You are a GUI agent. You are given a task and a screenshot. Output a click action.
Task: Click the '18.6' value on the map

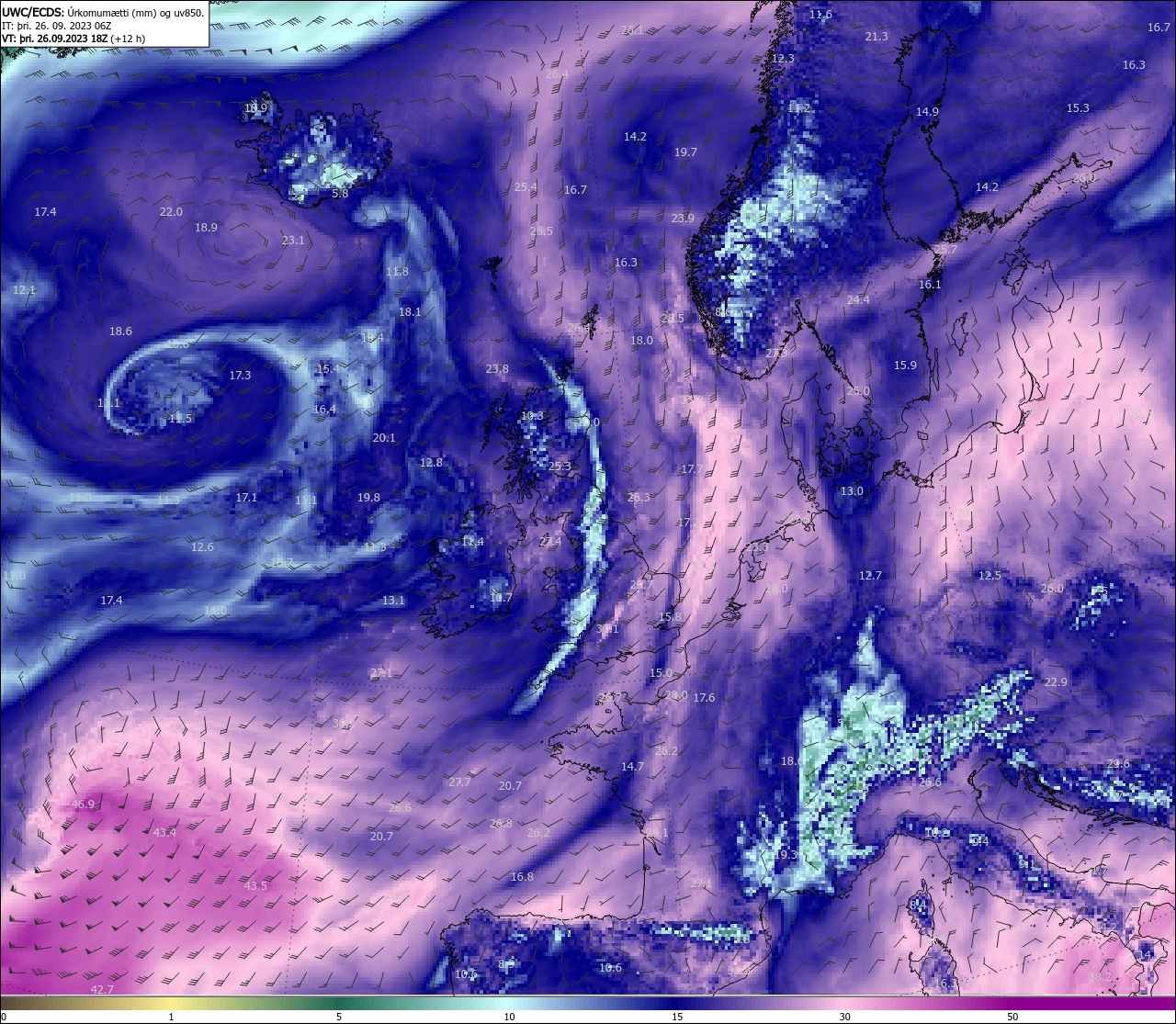click(x=120, y=332)
